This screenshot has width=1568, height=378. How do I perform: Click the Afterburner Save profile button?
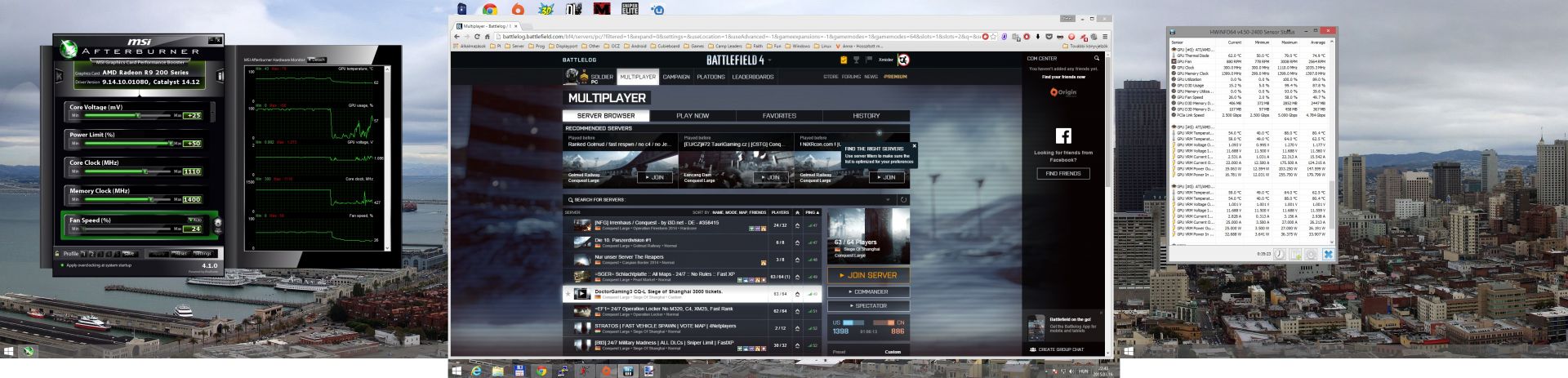tap(127, 253)
